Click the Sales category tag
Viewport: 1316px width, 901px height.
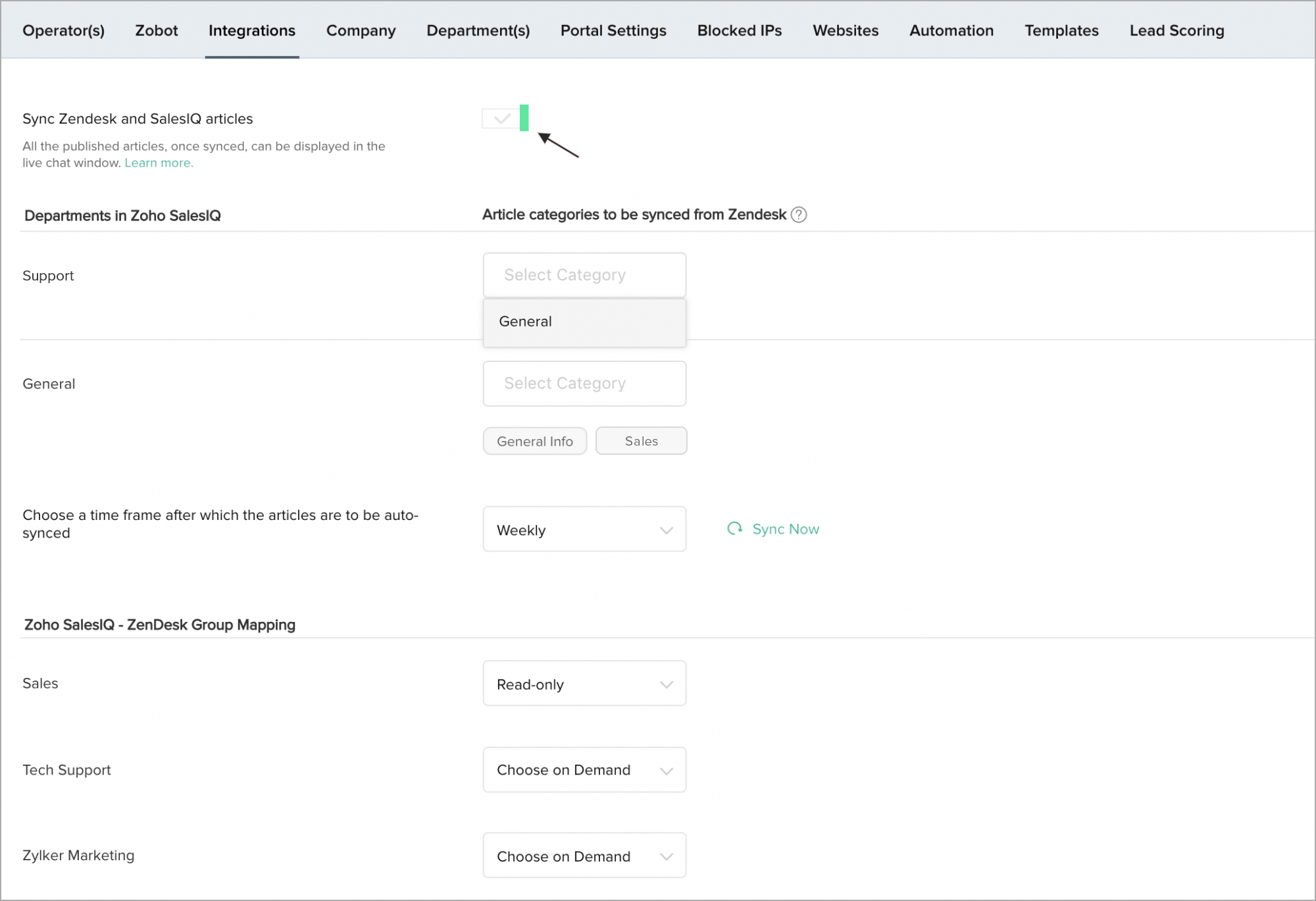pyautogui.click(x=641, y=441)
